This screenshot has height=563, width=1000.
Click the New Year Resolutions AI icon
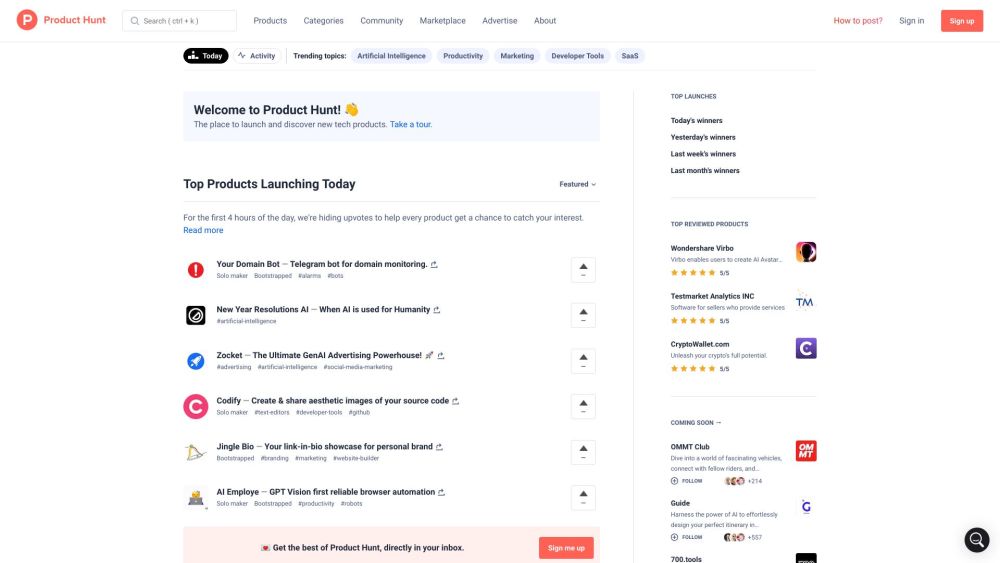click(x=196, y=315)
